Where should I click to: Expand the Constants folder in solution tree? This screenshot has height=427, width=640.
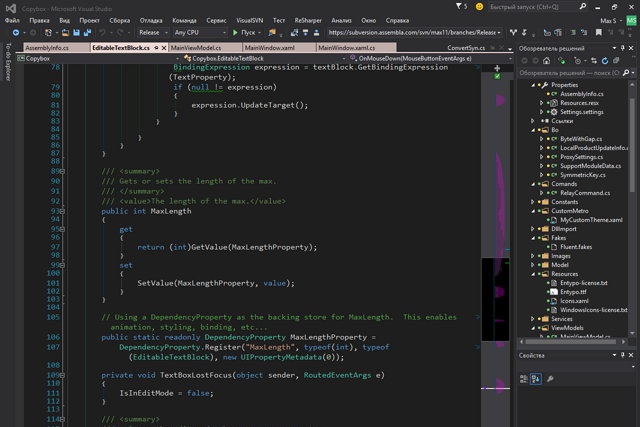point(533,202)
